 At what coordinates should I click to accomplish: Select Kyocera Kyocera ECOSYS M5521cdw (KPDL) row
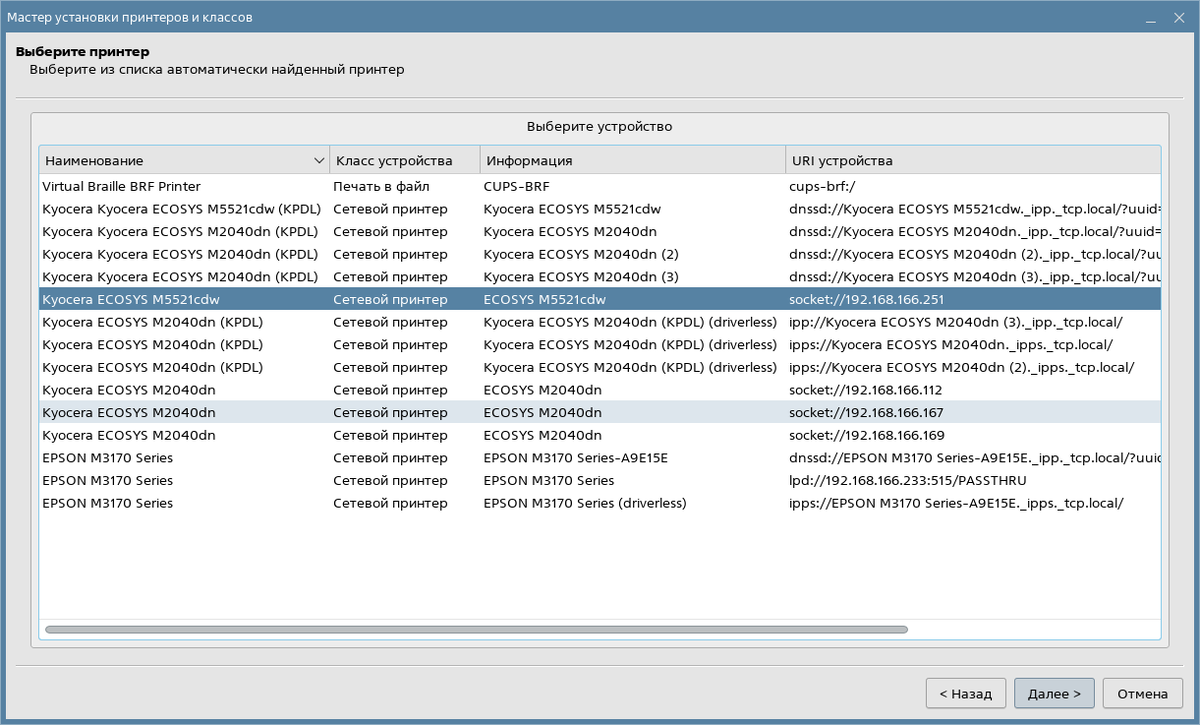pos(600,209)
